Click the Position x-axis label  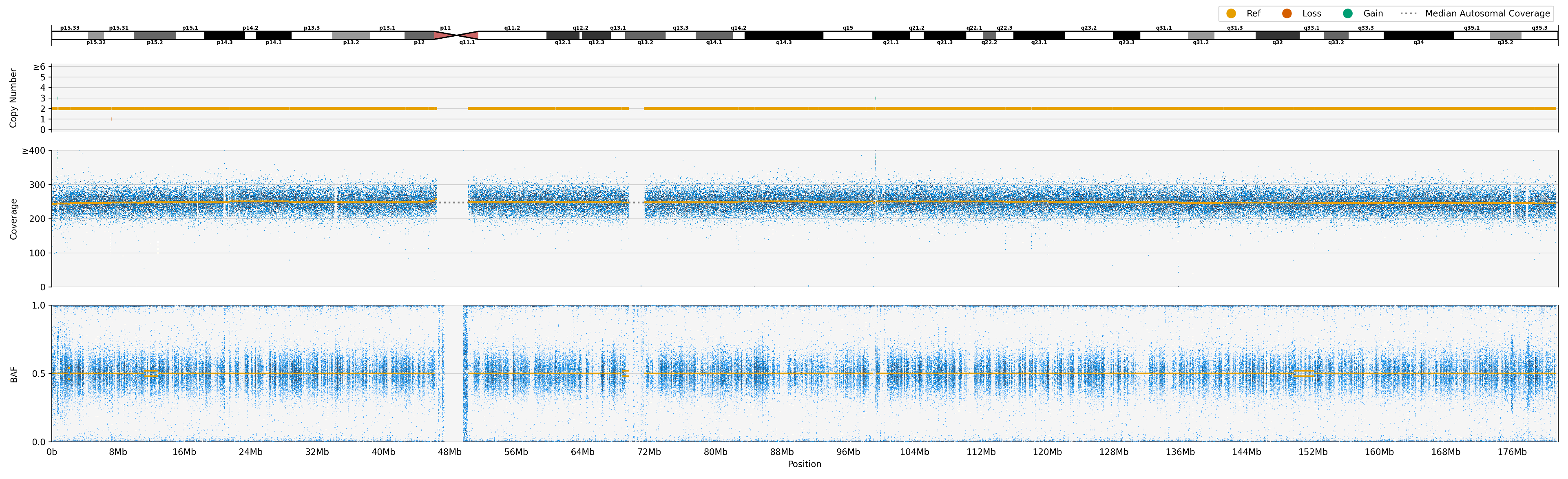(804, 464)
